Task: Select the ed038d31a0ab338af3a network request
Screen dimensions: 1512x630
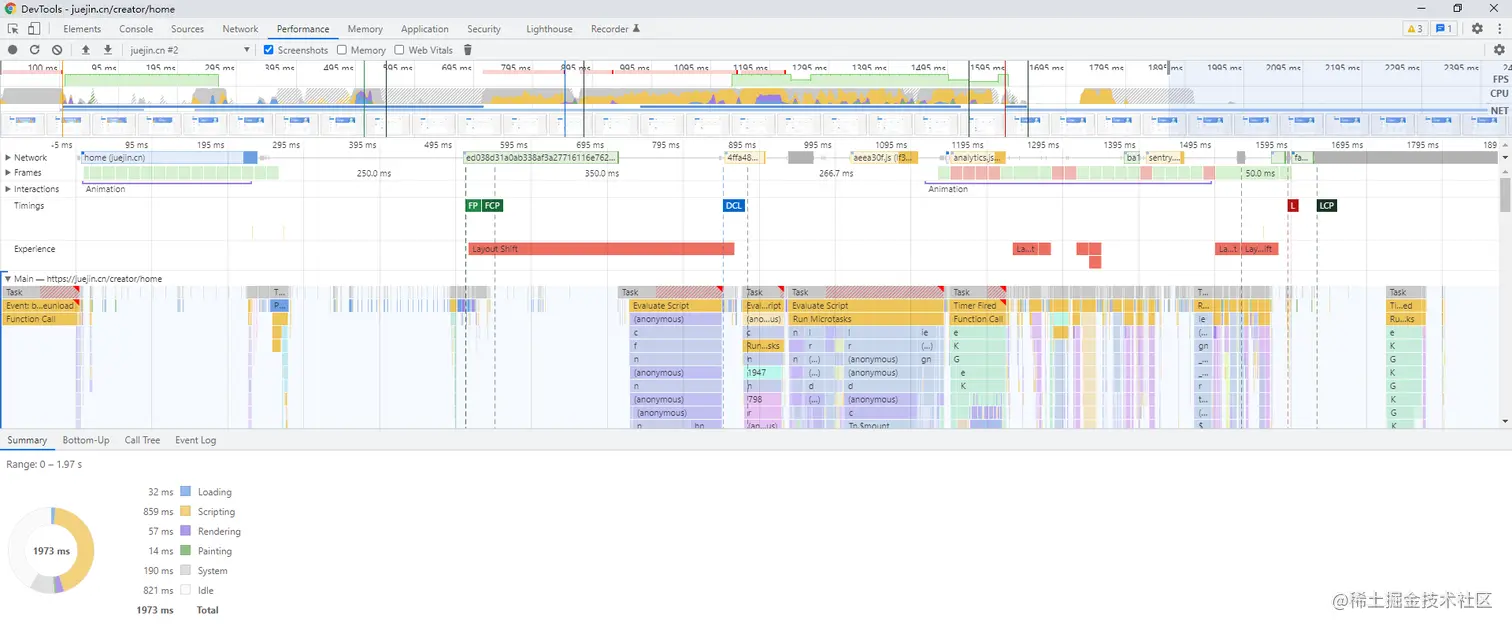Action: [x=542, y=157]
